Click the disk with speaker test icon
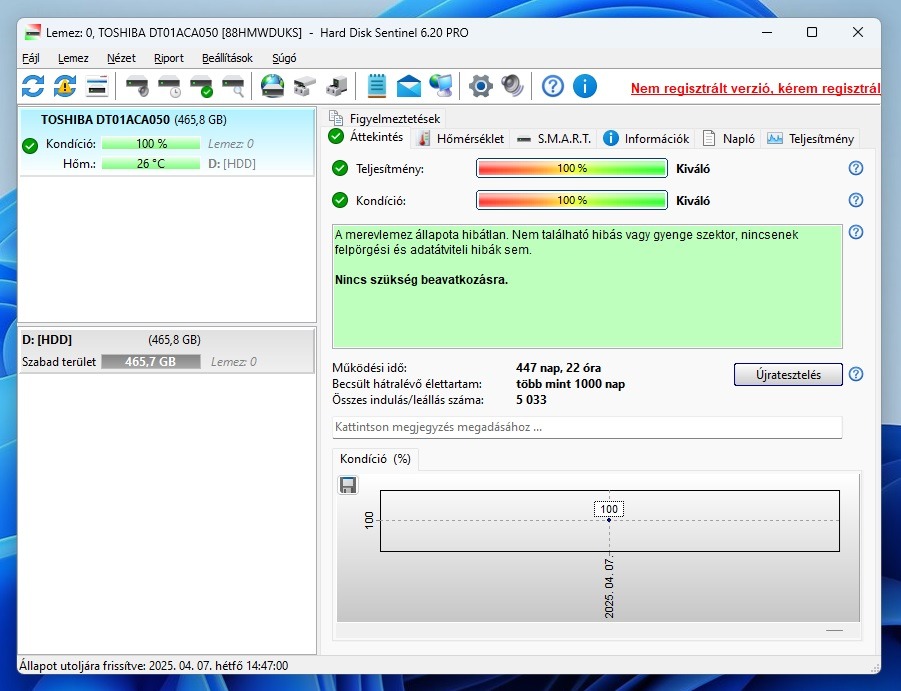The image size is (901, 691). pos(137,87)
